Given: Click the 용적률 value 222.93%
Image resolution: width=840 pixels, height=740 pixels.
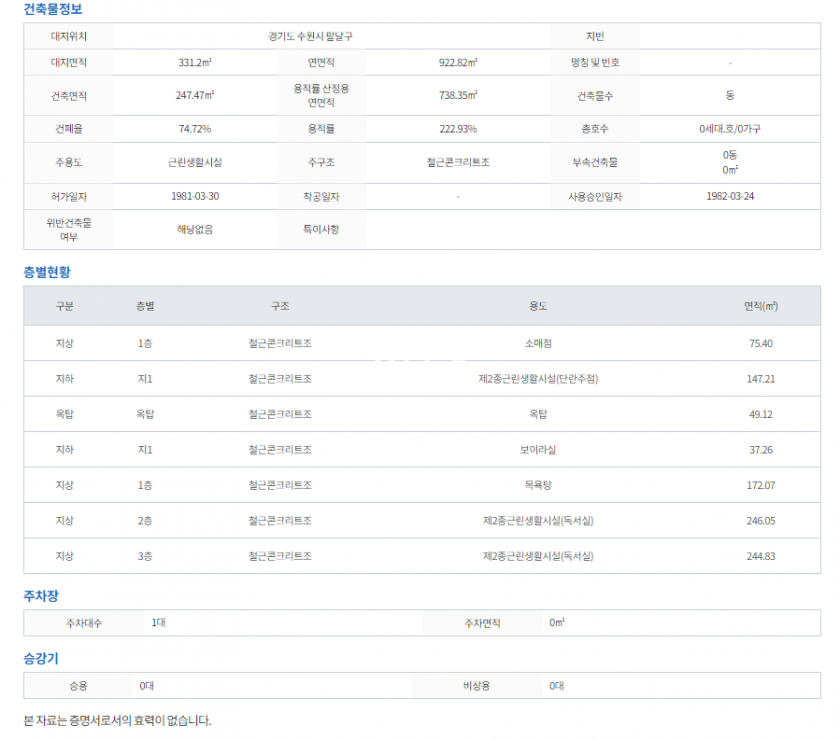Looking at the screenshot, I should (x=458, y=129).
